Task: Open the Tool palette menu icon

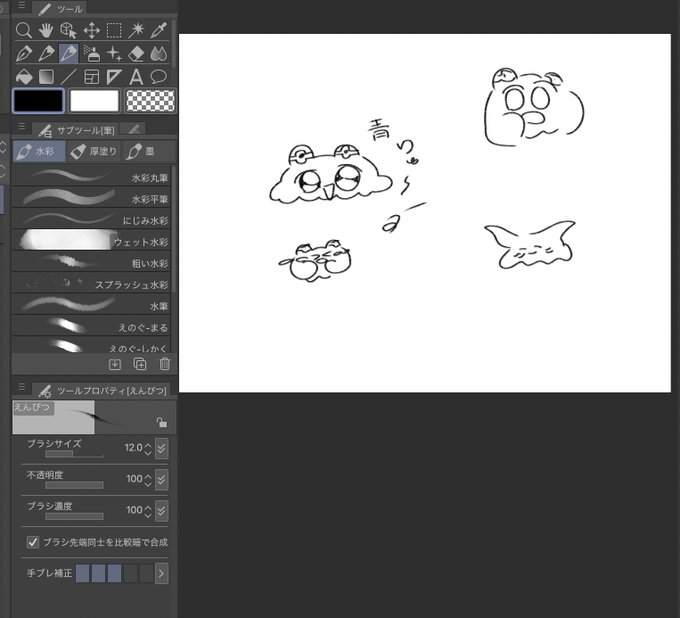Action: [22, 5]
